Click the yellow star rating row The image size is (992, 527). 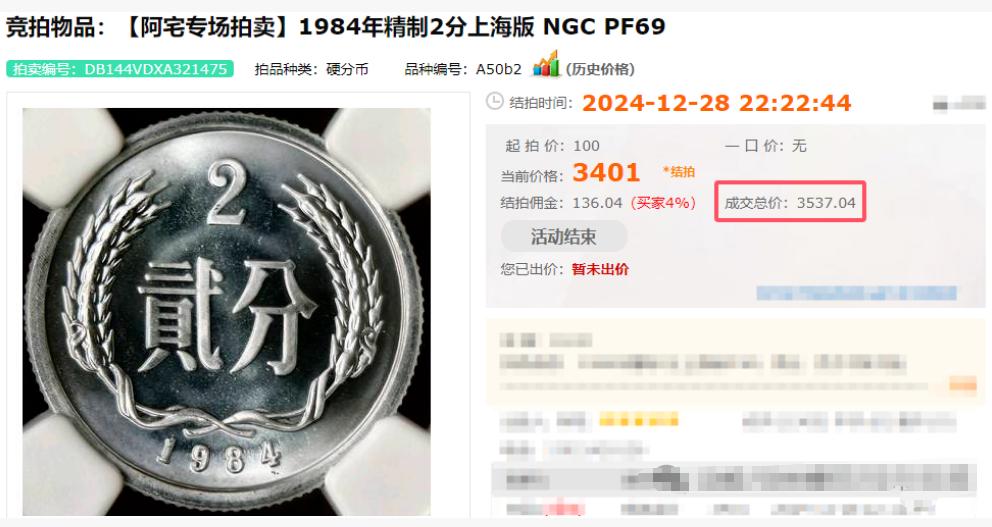[x=639, y=419]
